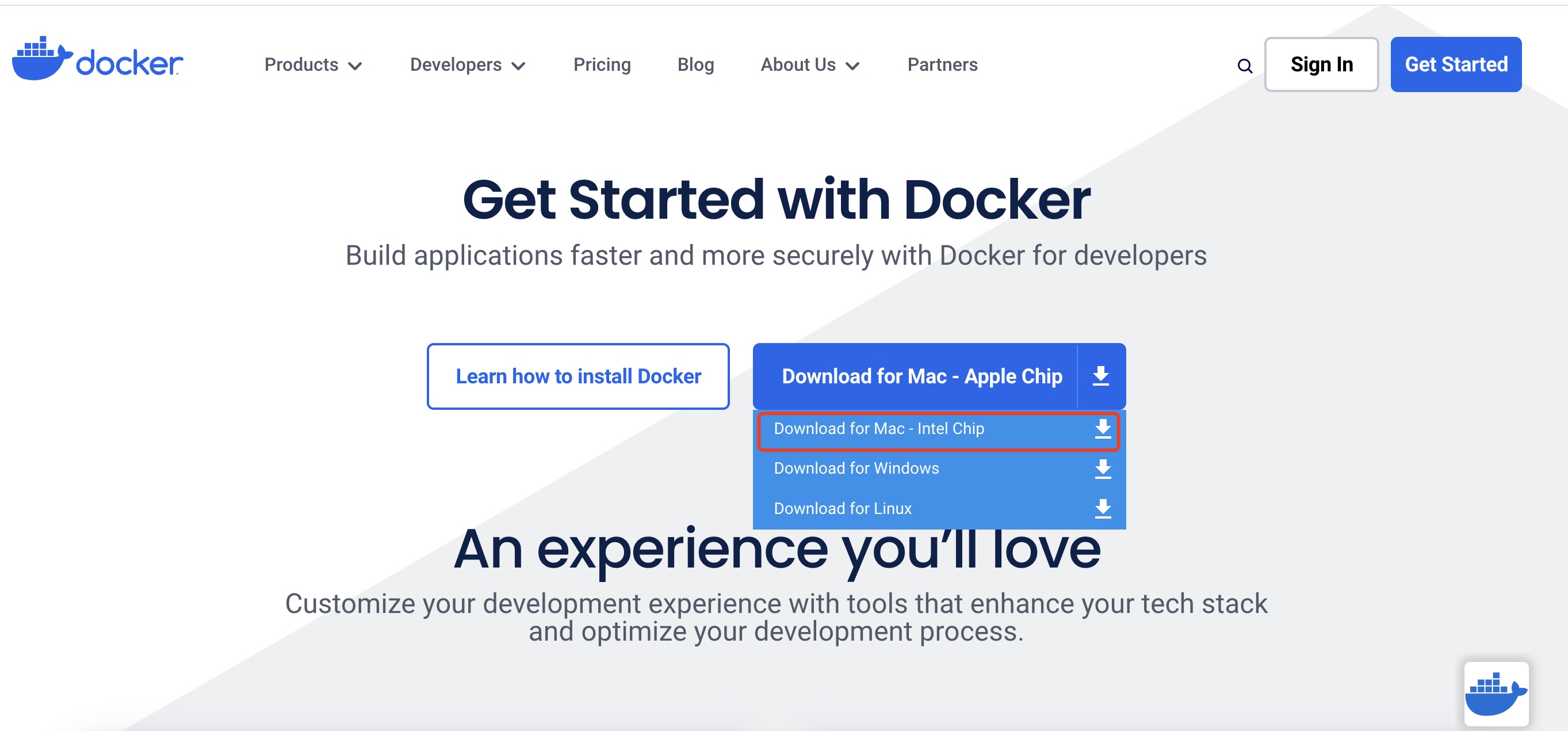Click the Sign In button
The height and width of the screenshot is (731, 1568).
point(1321,64)
